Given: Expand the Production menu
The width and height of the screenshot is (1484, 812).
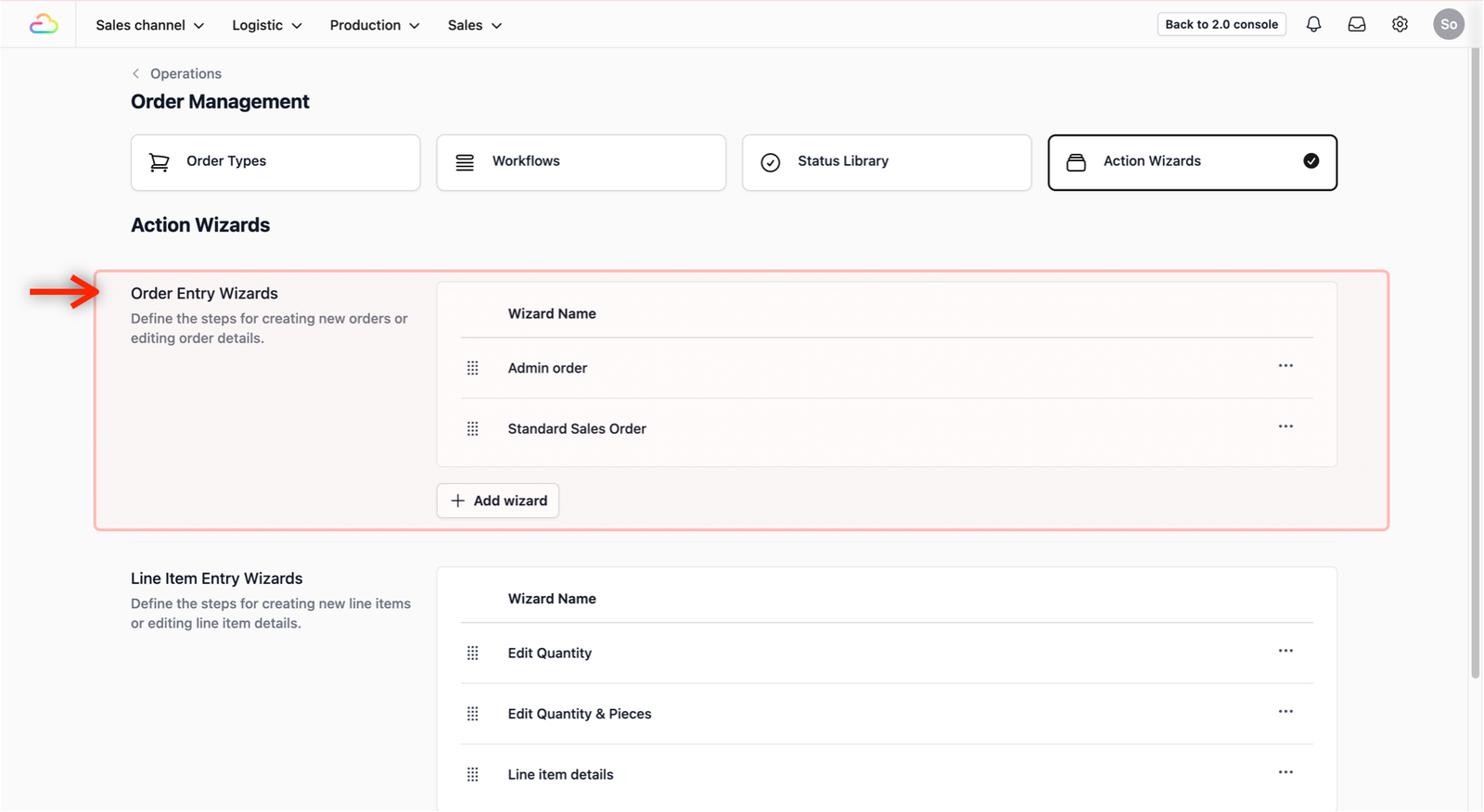Looking at the screenshot, I should tap(375, 25).
